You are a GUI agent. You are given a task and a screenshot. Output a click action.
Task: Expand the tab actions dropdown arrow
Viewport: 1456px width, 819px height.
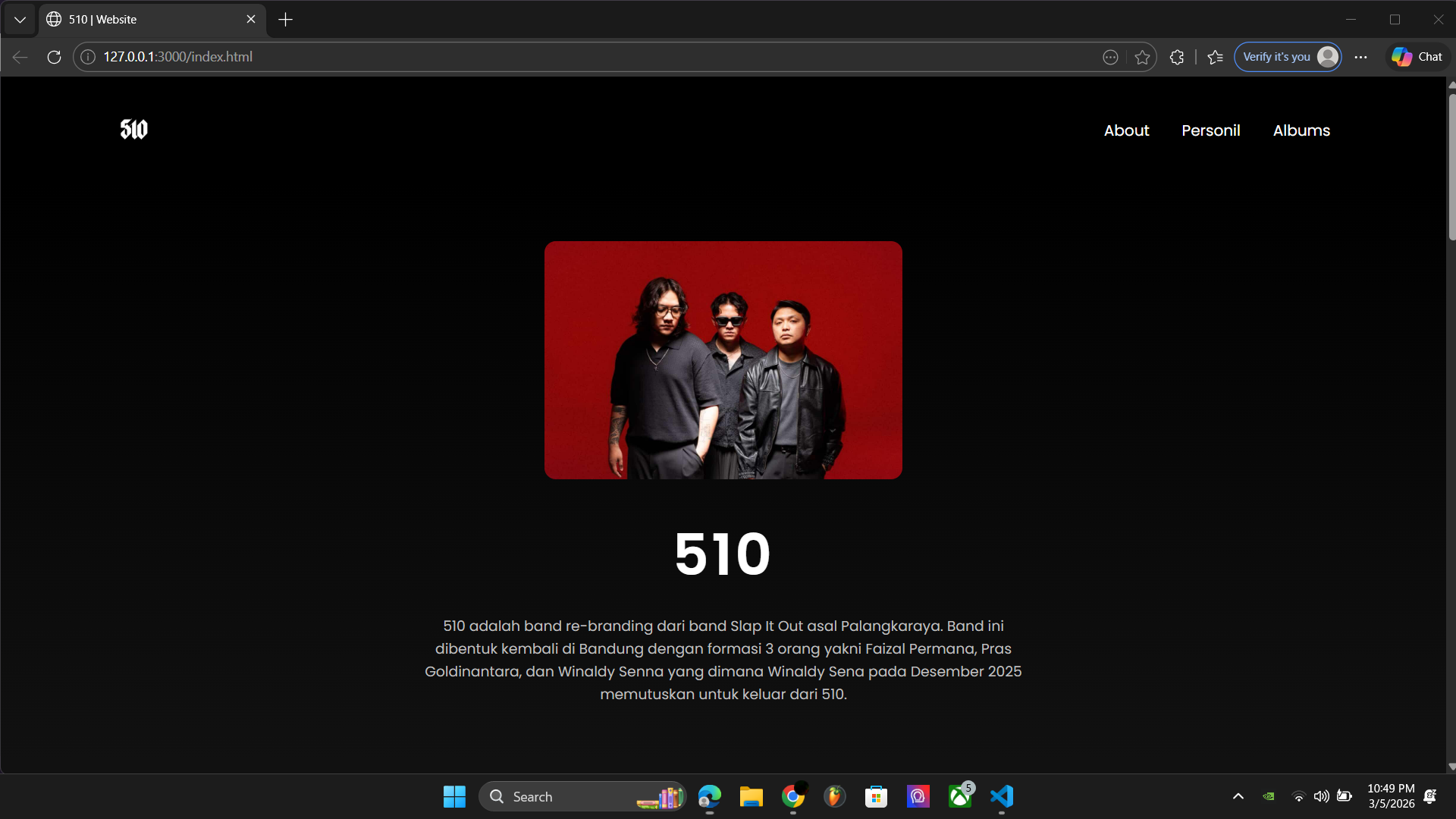coord(20,20)
